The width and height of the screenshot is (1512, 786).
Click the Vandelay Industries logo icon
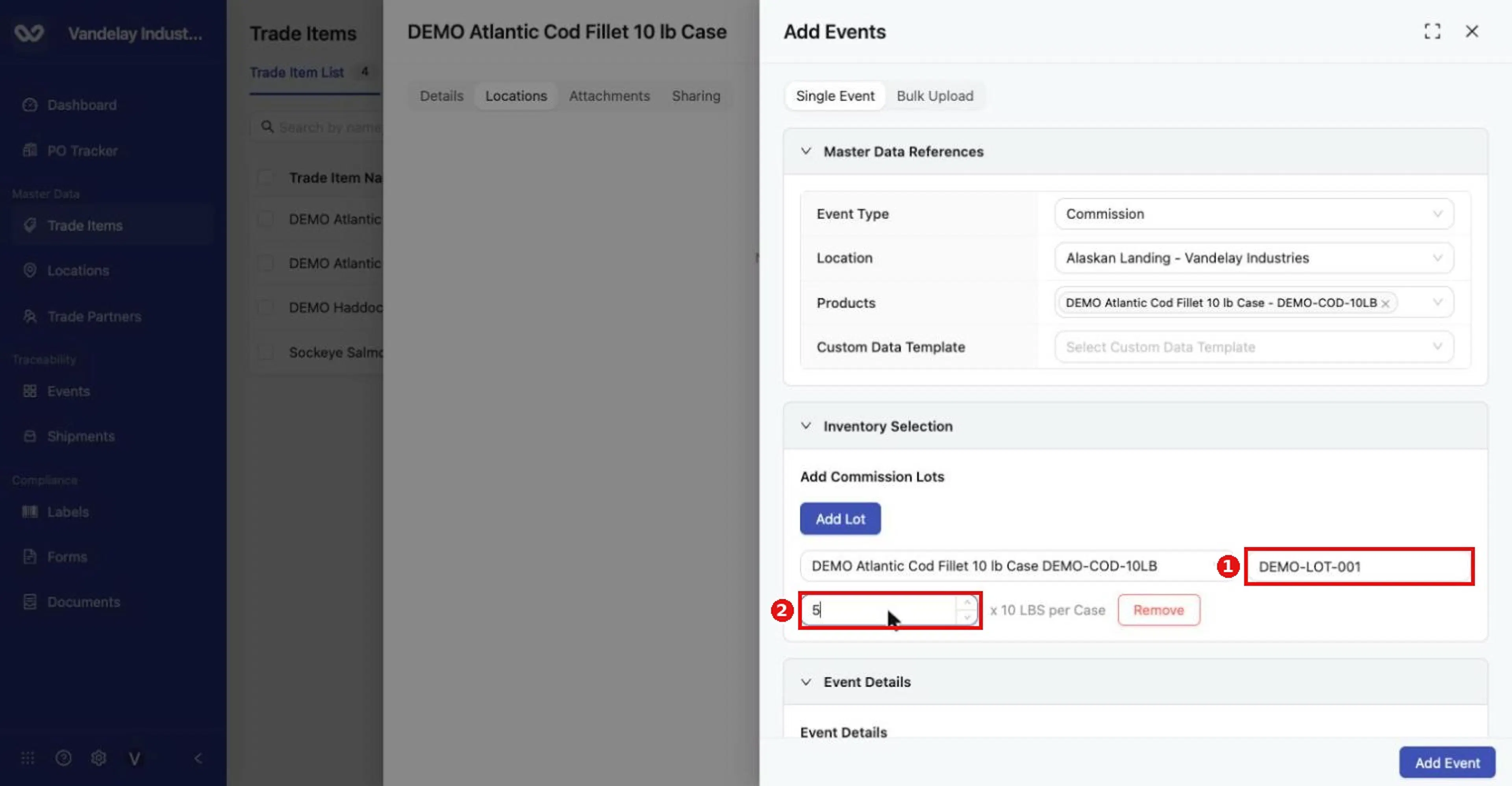tap(29, 33)
